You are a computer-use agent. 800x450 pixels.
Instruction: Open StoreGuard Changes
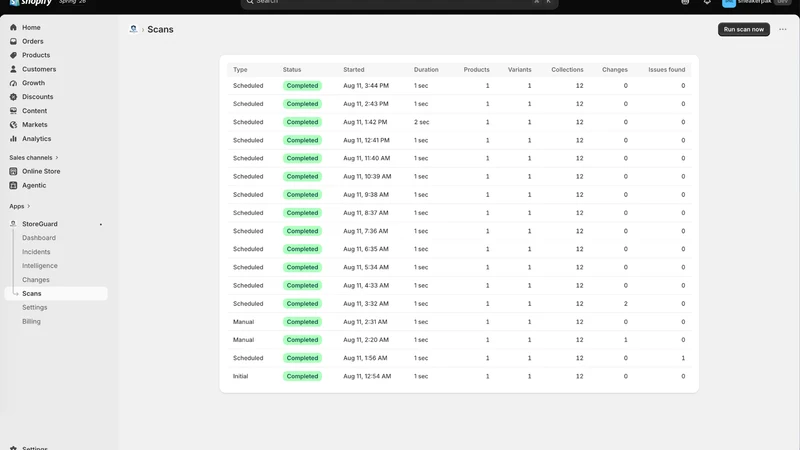coord(36,280)
